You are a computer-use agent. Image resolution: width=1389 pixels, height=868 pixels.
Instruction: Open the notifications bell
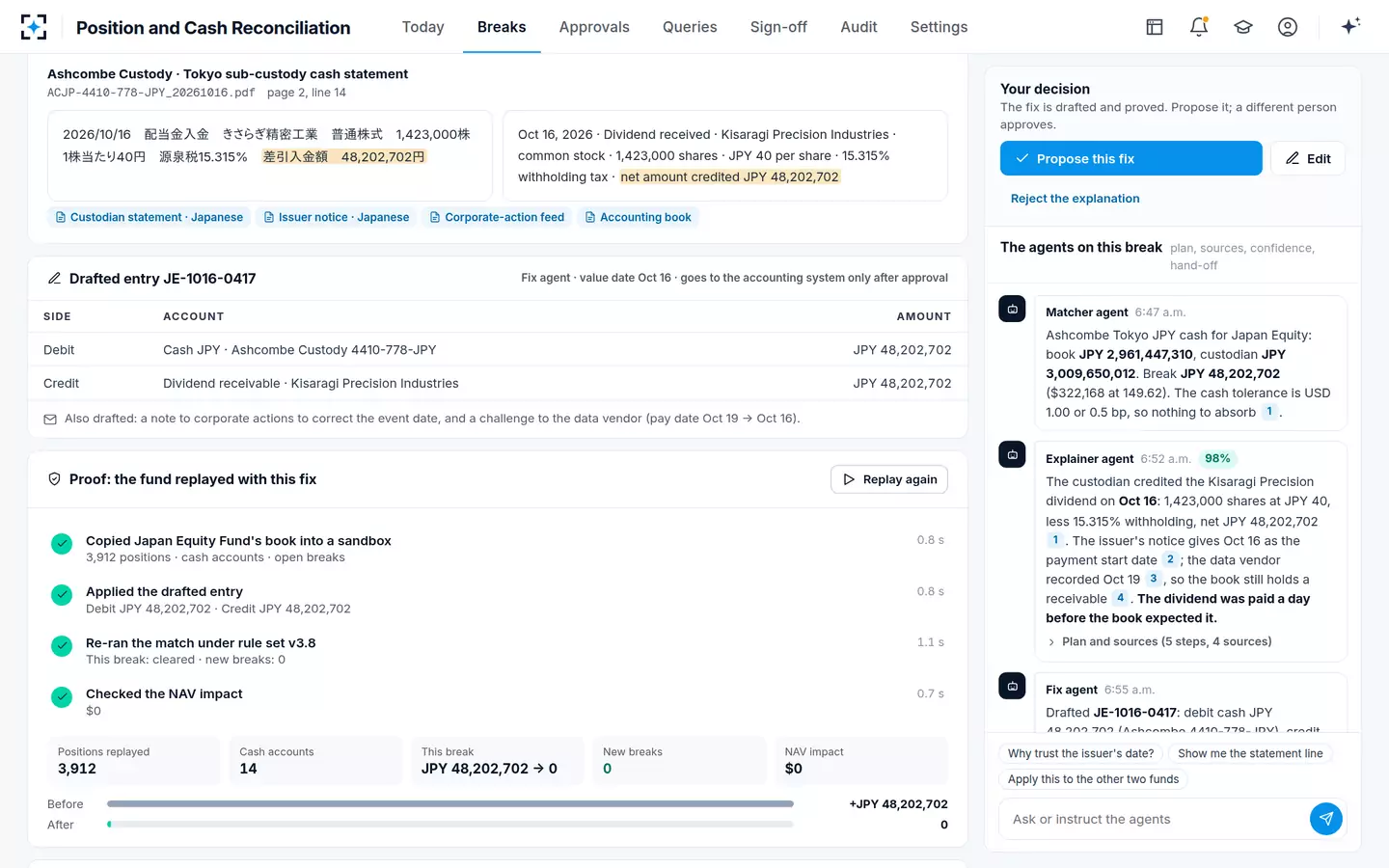(x=1199, y=27)
